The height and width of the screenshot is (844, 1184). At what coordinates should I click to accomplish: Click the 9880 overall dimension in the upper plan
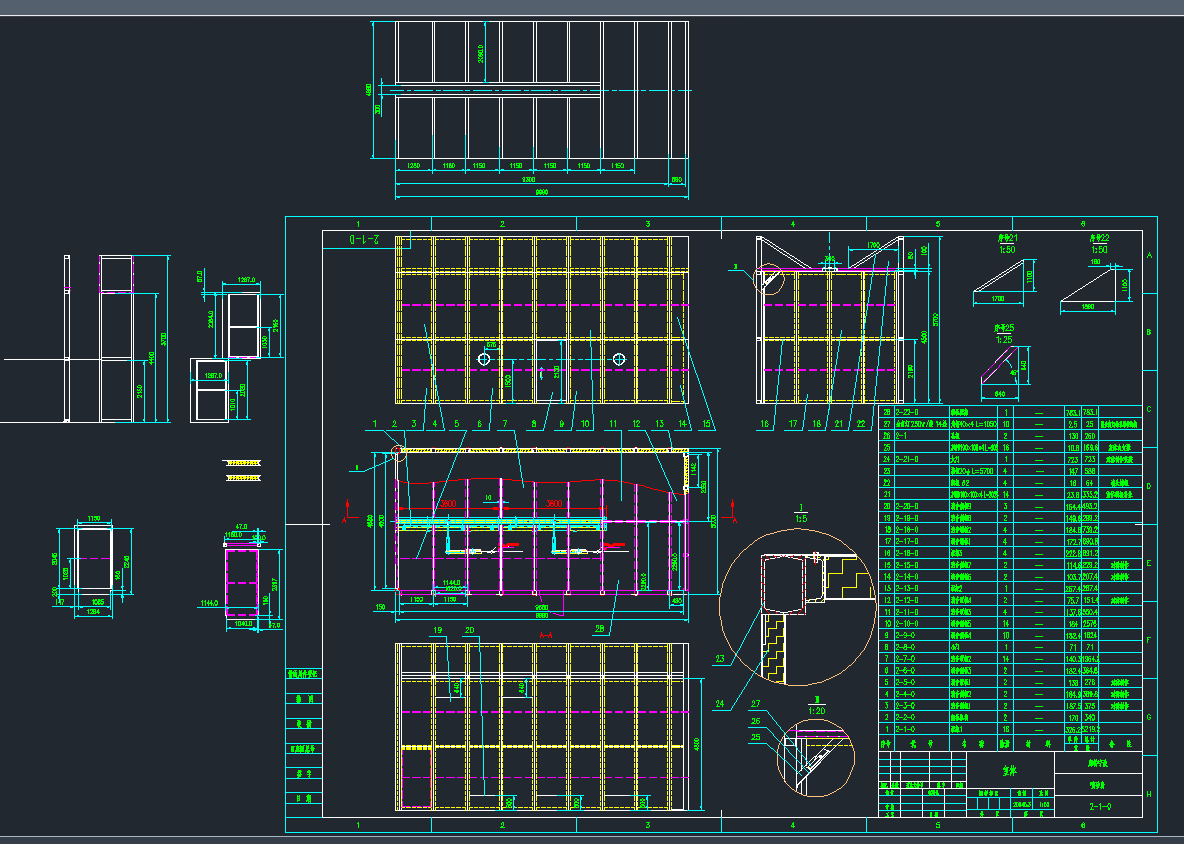[x=542, y=192]
